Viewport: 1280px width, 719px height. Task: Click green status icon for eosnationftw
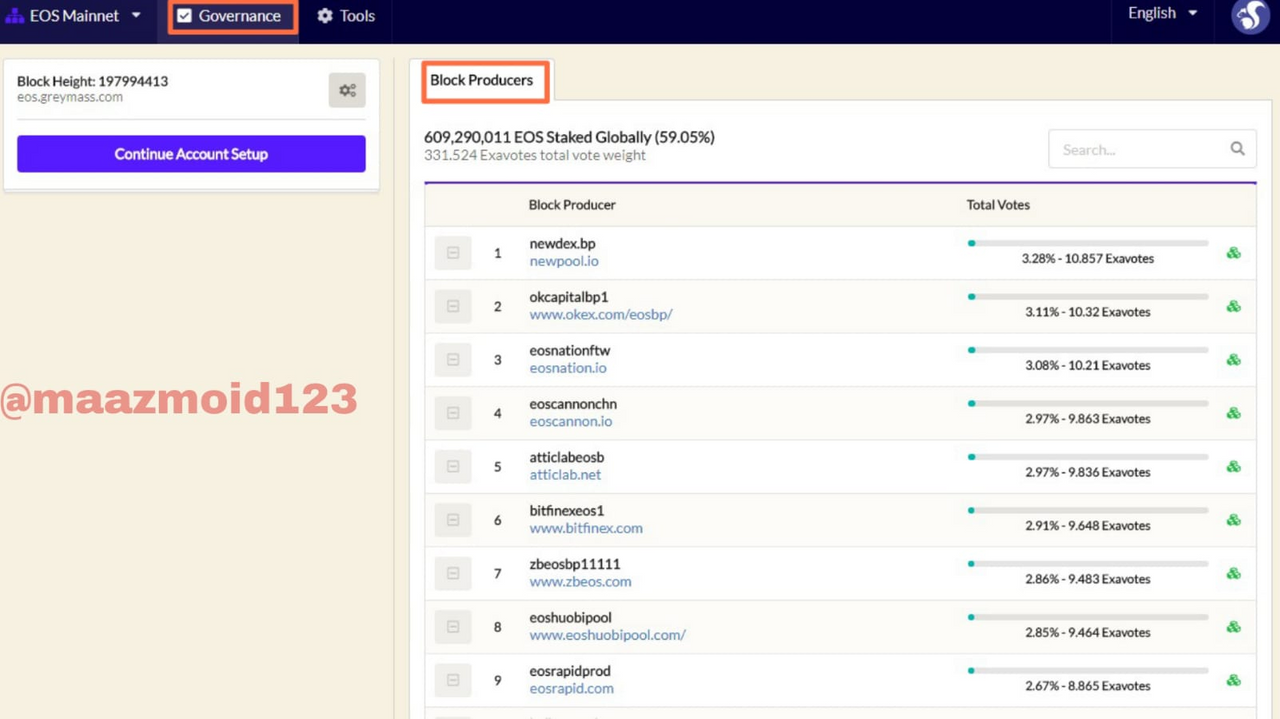pos(1234,360)
